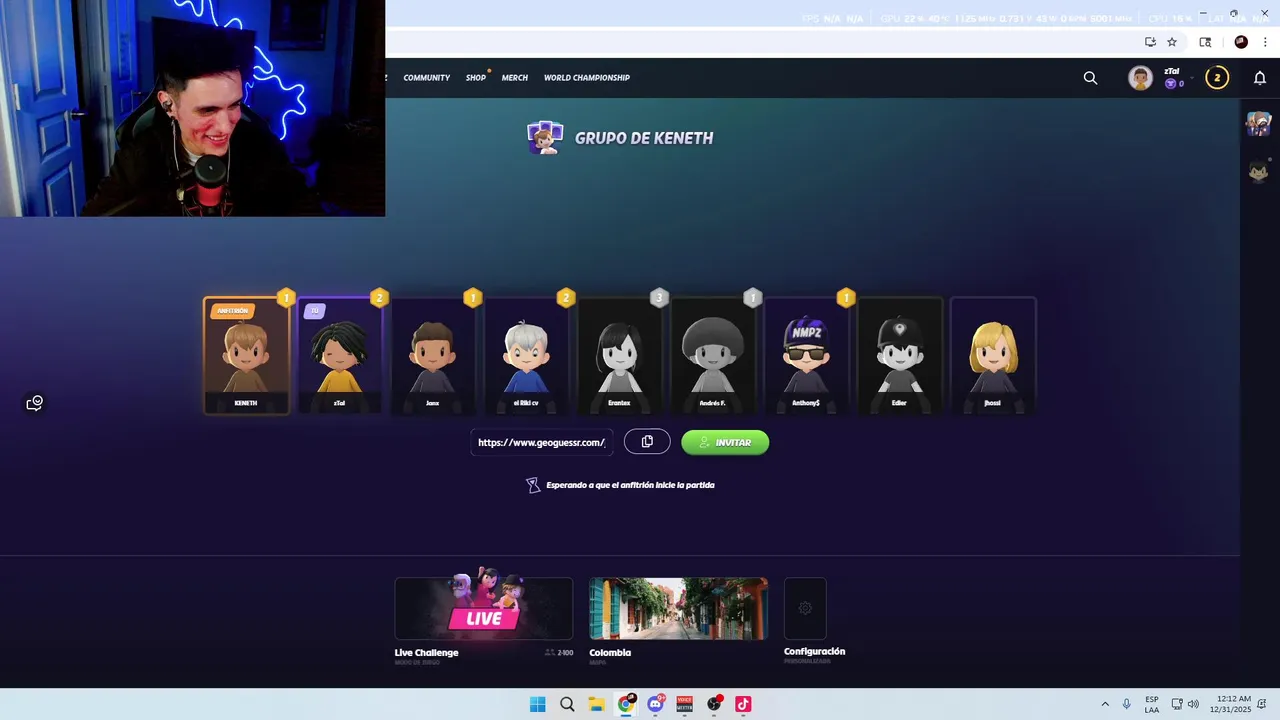Viewport: 1280px width, 720px height.
Task: Open the notifications bell
Action: (1260, 78)
